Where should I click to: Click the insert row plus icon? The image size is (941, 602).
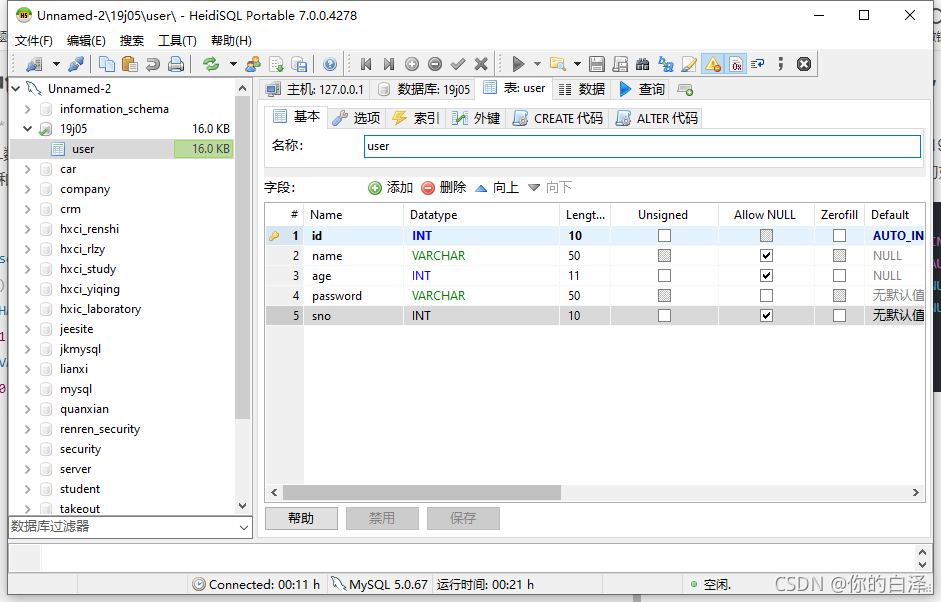pos(412,64)
